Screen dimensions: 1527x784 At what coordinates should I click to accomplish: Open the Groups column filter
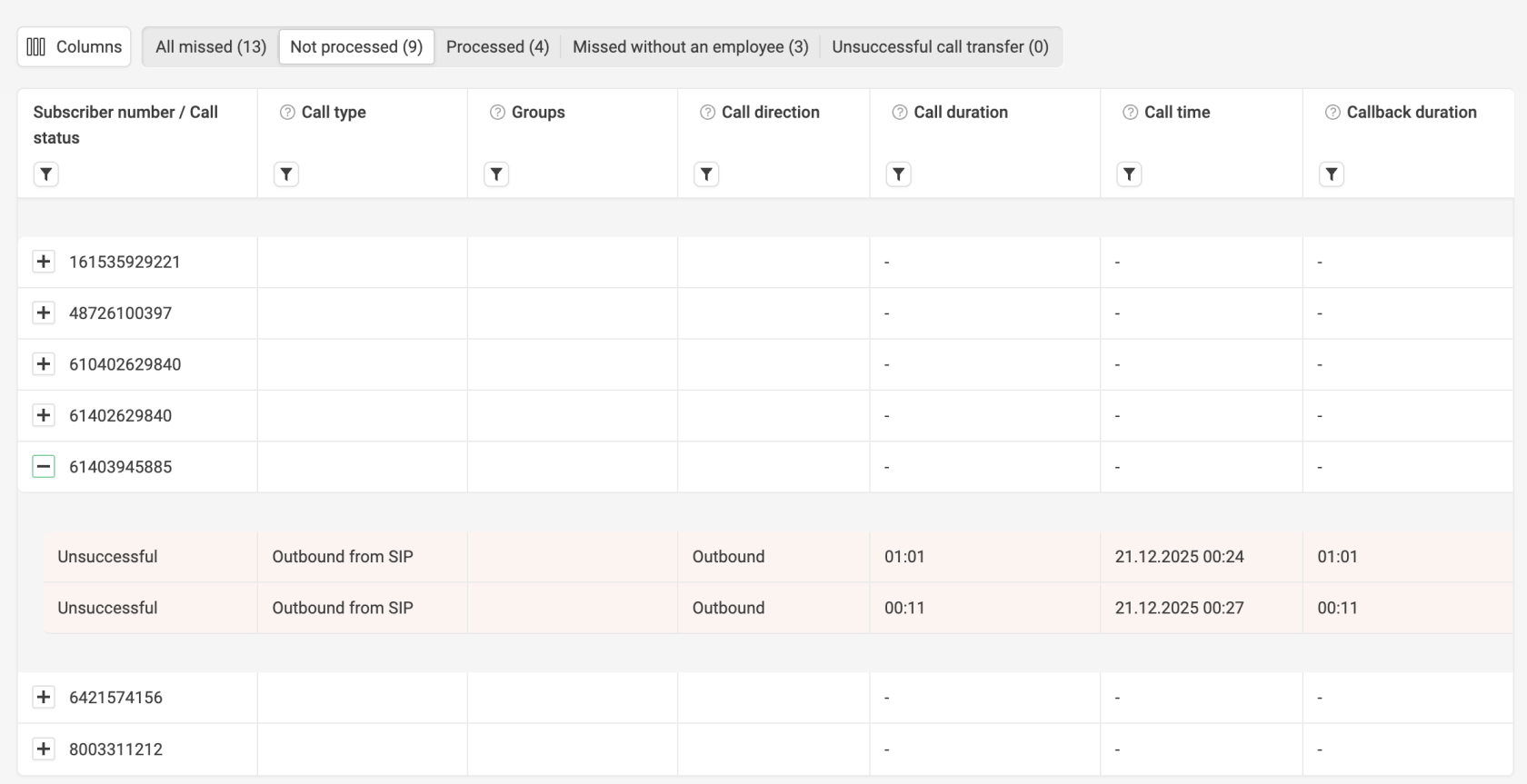click(x=496, y=174)
